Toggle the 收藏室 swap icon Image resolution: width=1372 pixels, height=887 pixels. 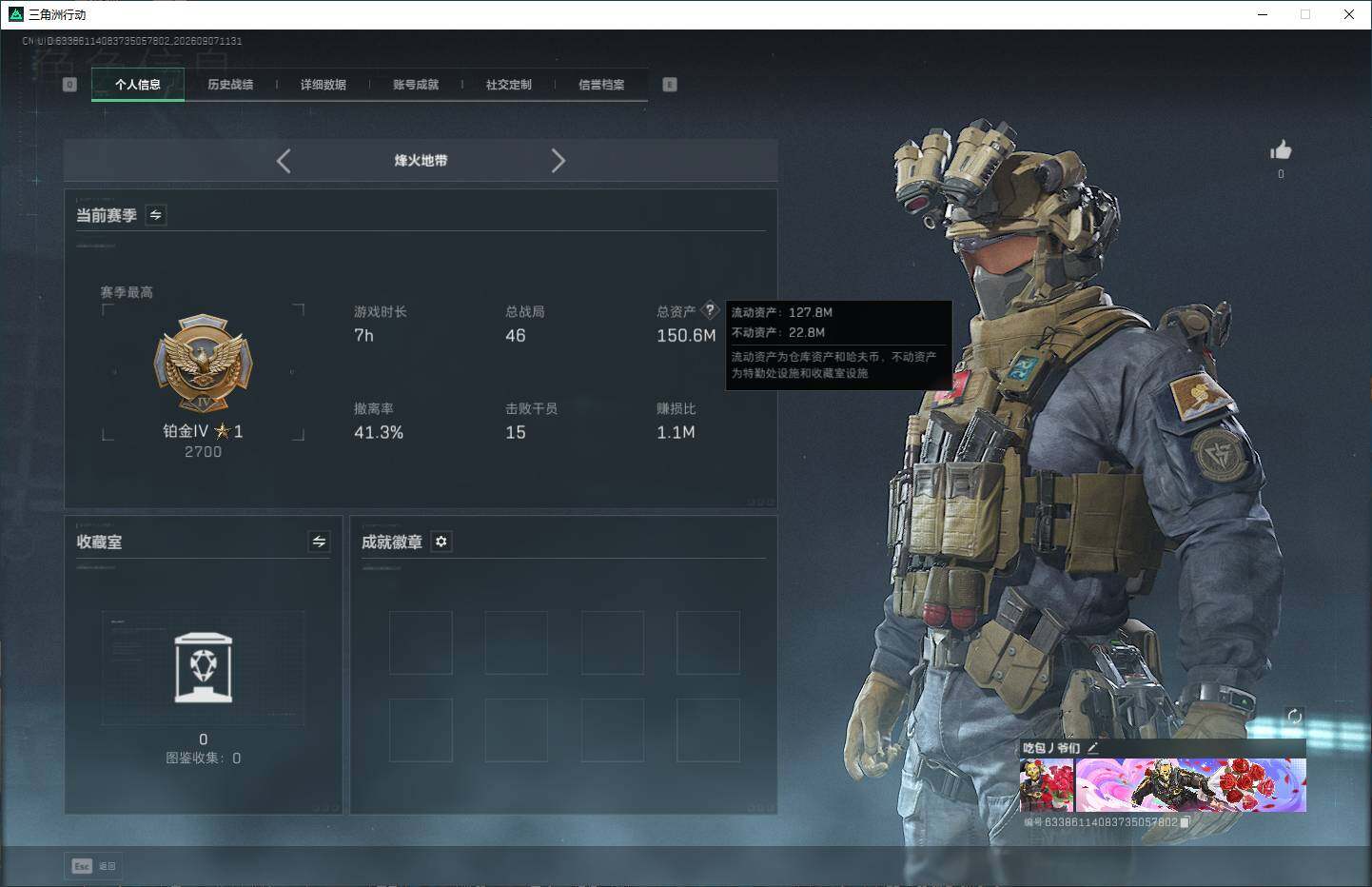pos(319,542)
